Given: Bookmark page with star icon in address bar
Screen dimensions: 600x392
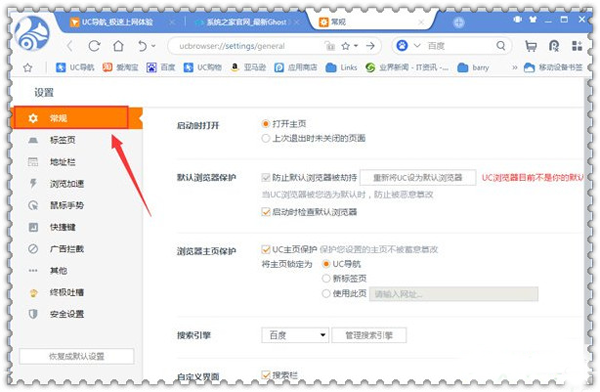Looking at the screenshot, I should (x=346, y=46).
